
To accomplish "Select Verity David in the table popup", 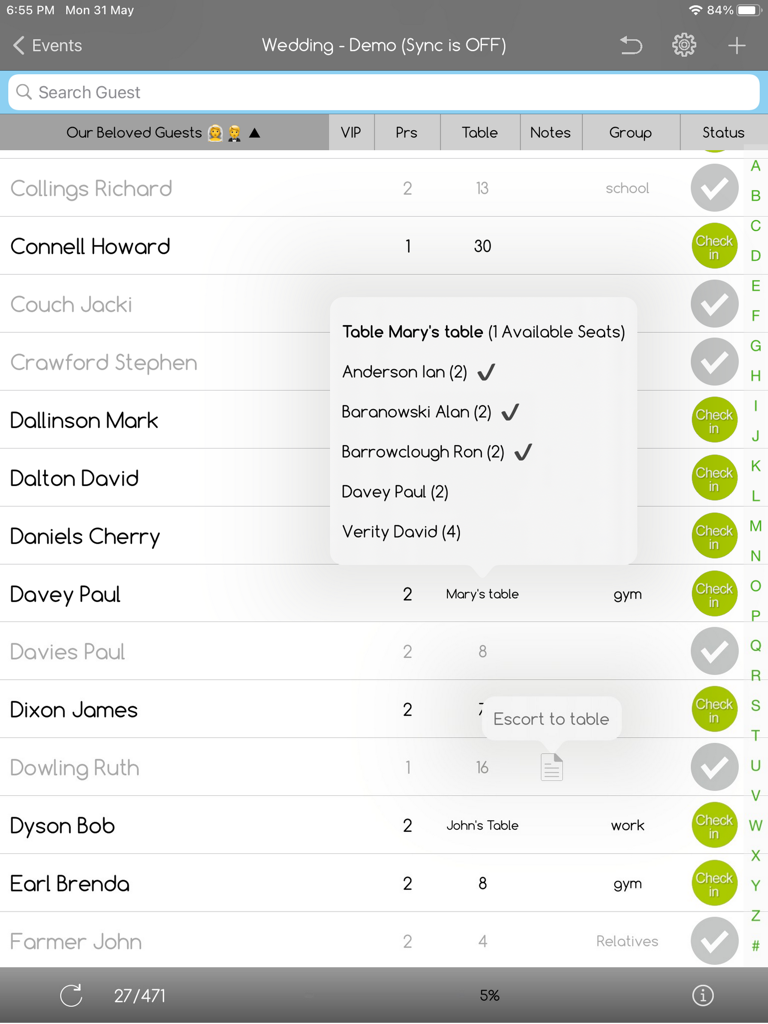I will tap(400, 531).
